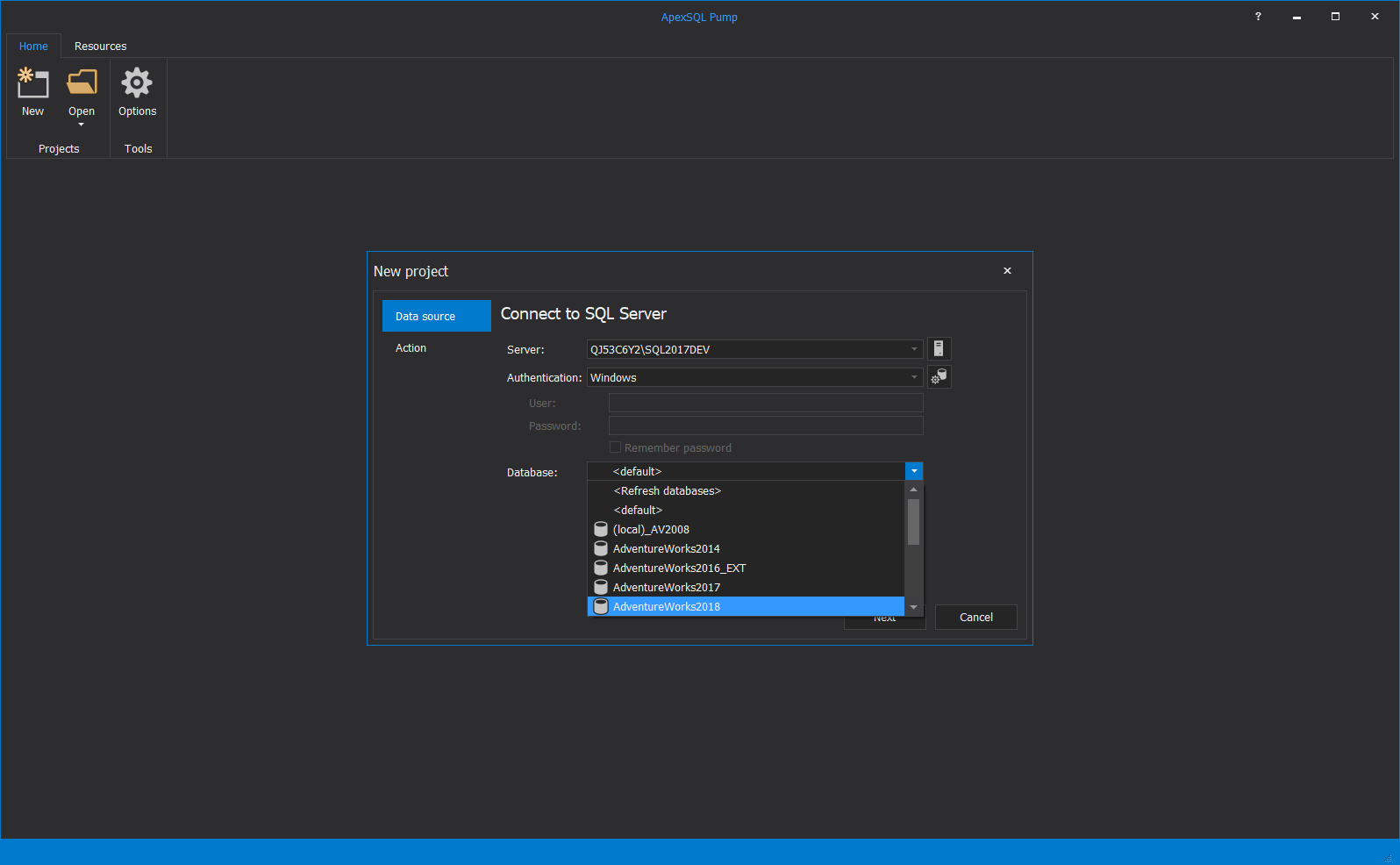
Task: Choose <Refresh databases> in the list
Action: pyautogui.click(x=746, y=490)
